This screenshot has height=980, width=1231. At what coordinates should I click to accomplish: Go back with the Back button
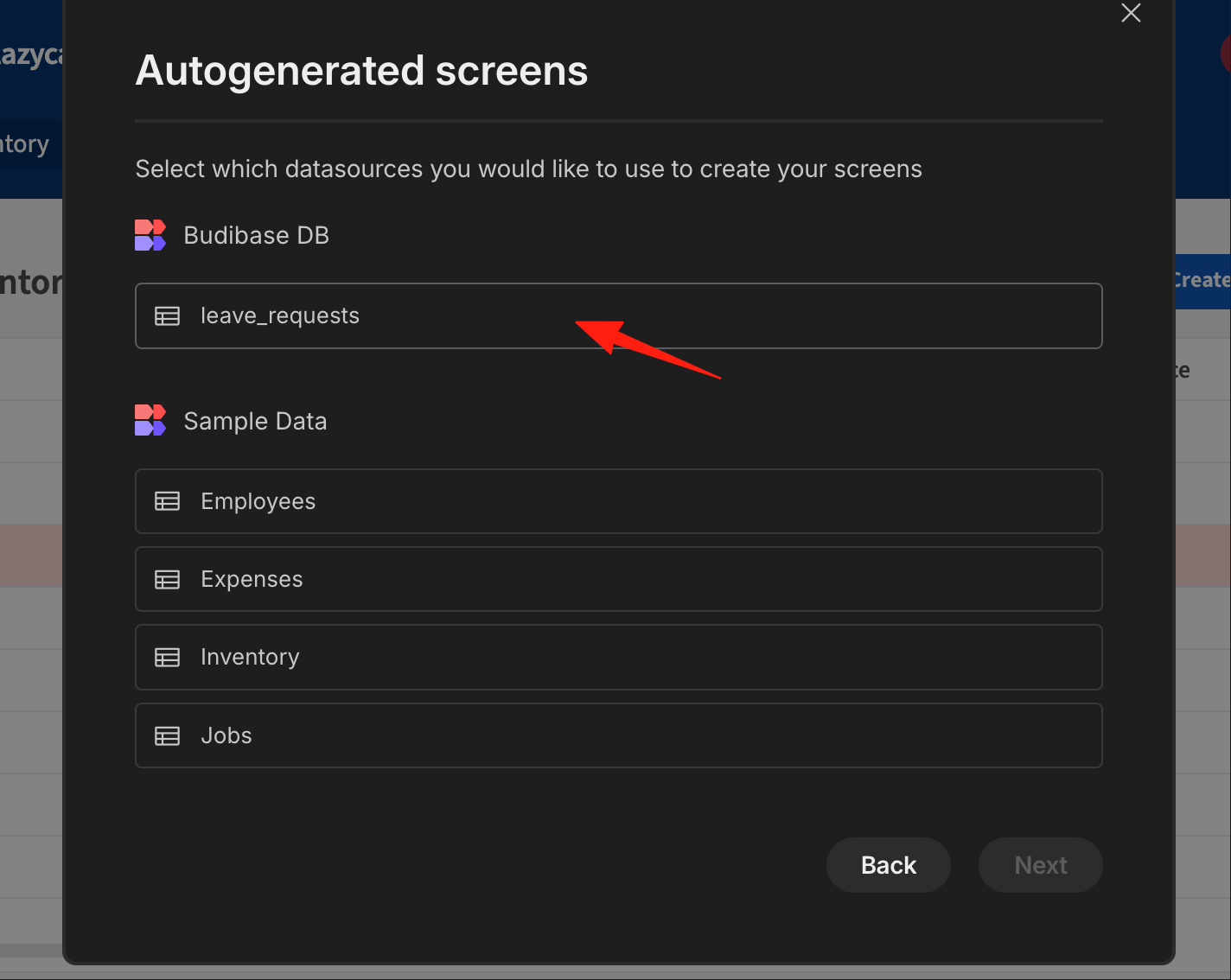coord(889,865)
